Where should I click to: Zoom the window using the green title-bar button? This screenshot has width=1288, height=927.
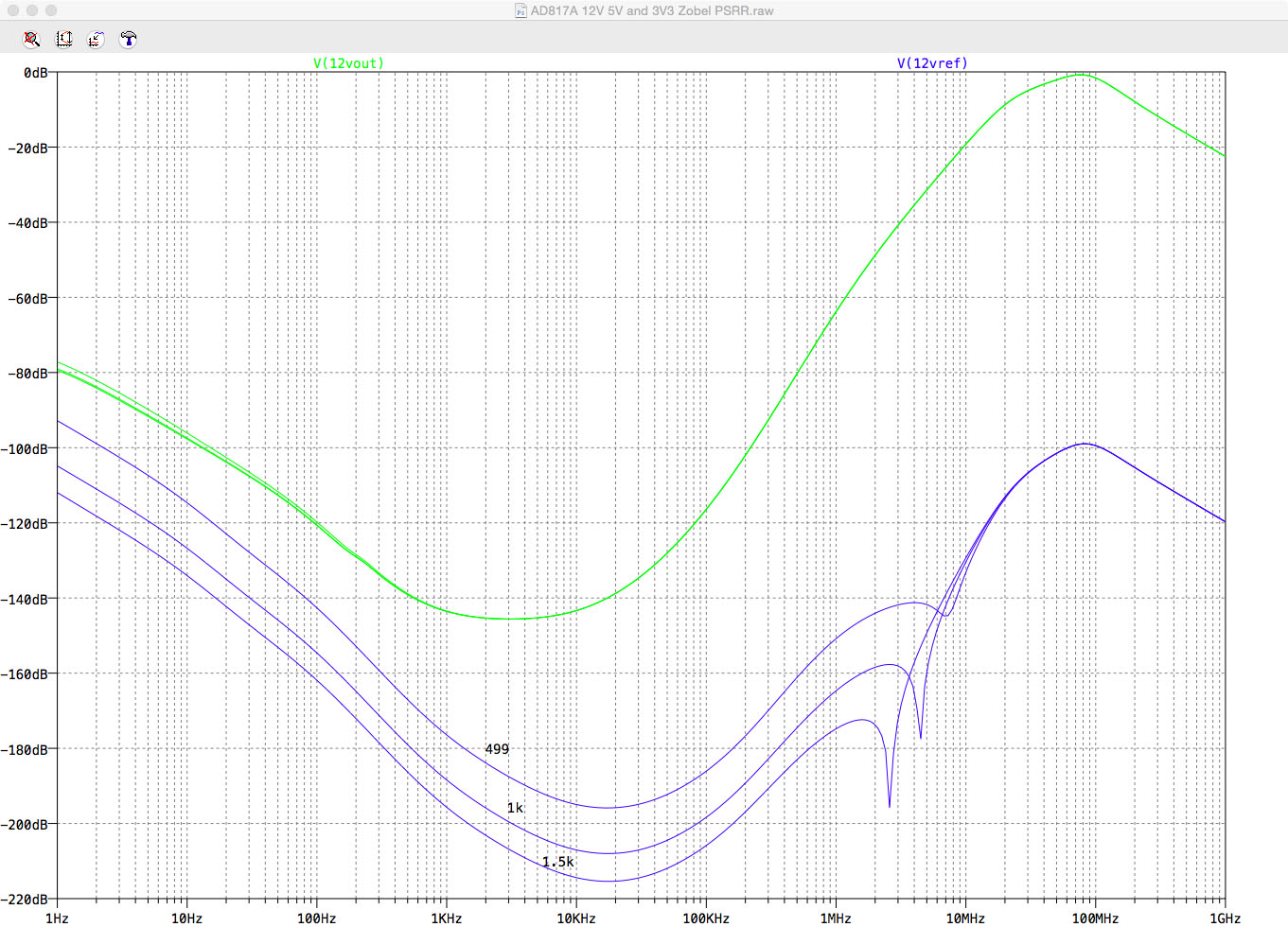point(51,10)
